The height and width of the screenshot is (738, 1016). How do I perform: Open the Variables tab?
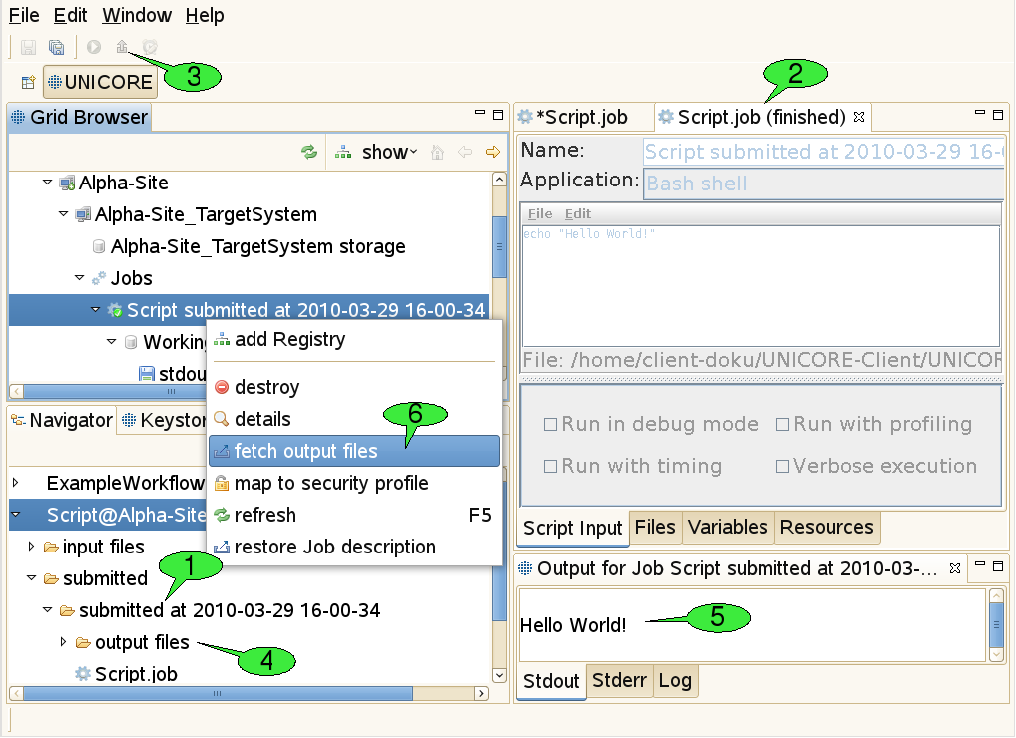tap(728, 527)
